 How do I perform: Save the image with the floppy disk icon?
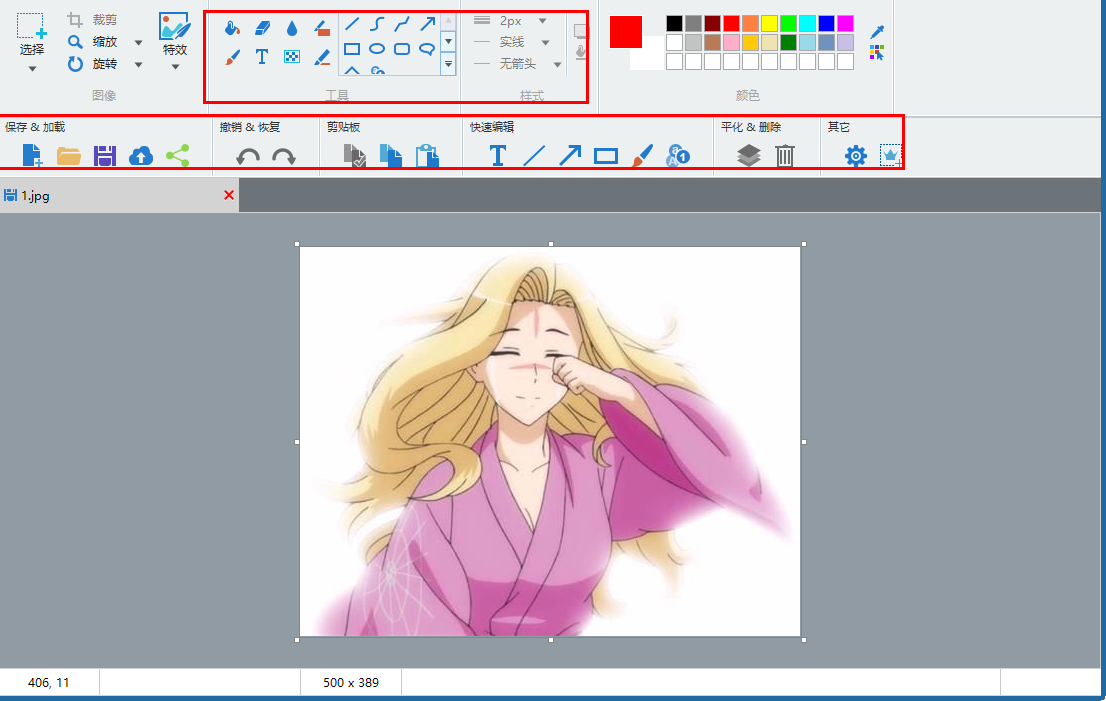click(x=104, y=156)
